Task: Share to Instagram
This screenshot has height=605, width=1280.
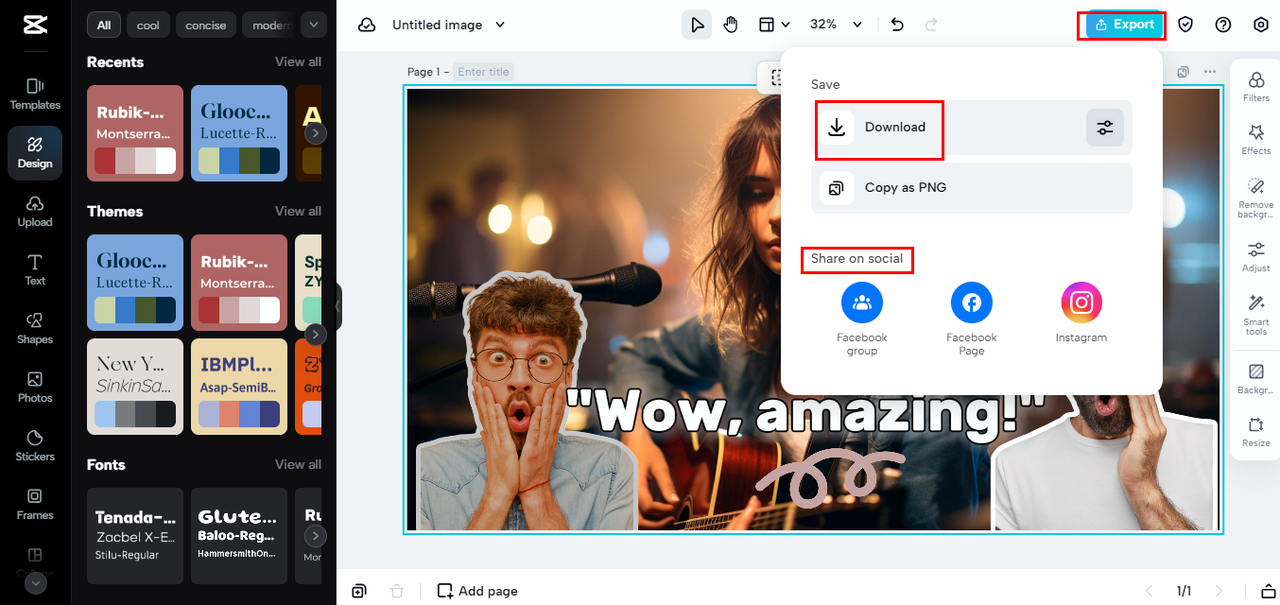Action: 1081,313
